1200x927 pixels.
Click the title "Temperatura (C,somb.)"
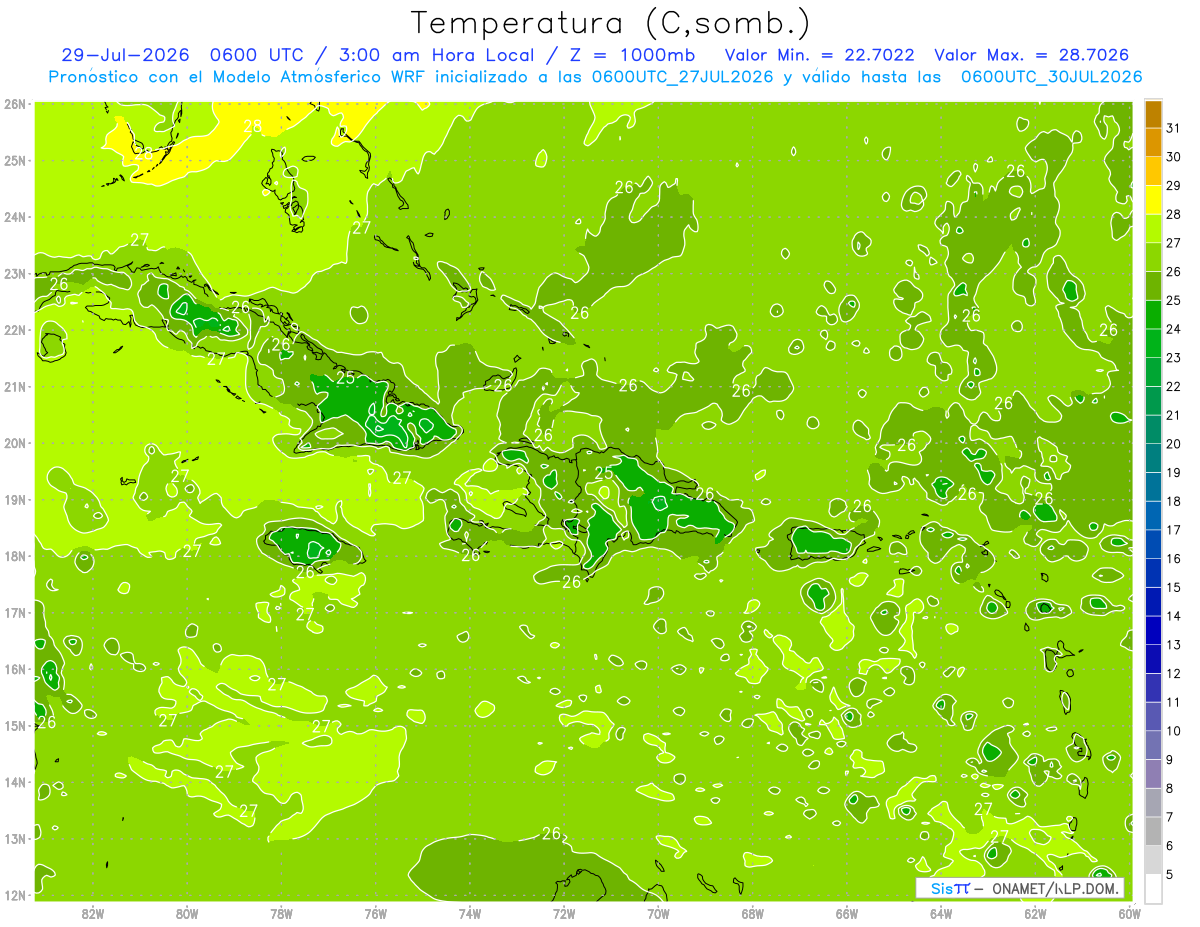[x=611, y=24]
